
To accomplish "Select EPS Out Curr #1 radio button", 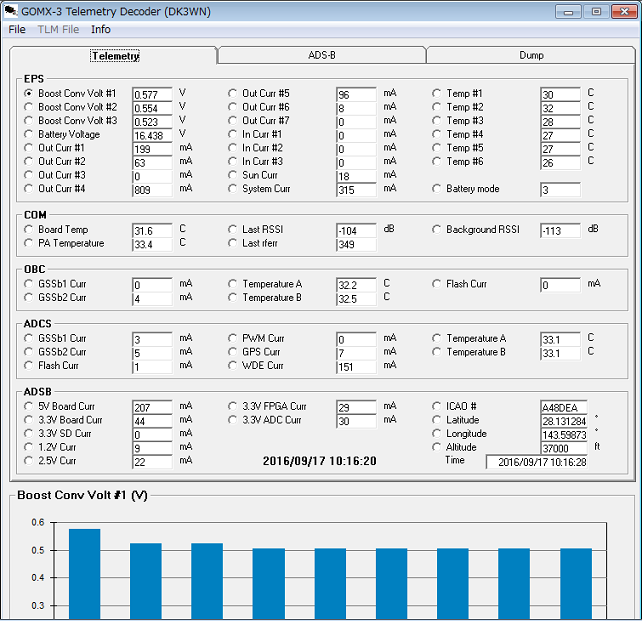I will point(28,148).
